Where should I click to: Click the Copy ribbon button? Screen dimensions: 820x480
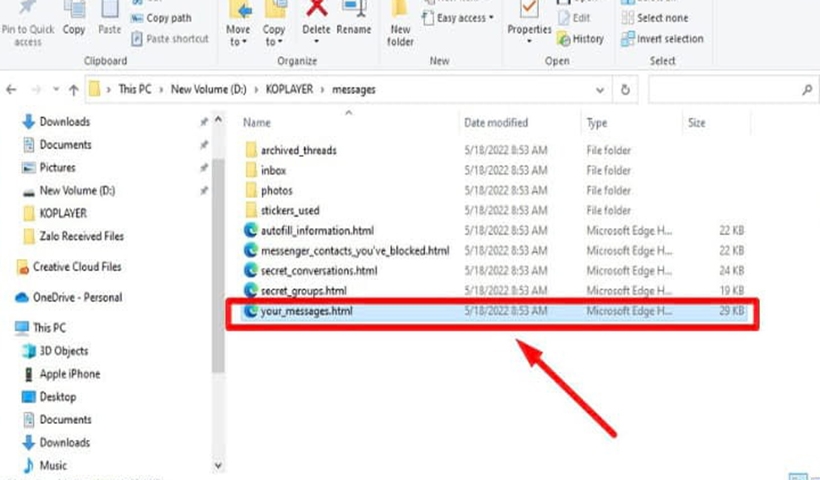(74, 19)
